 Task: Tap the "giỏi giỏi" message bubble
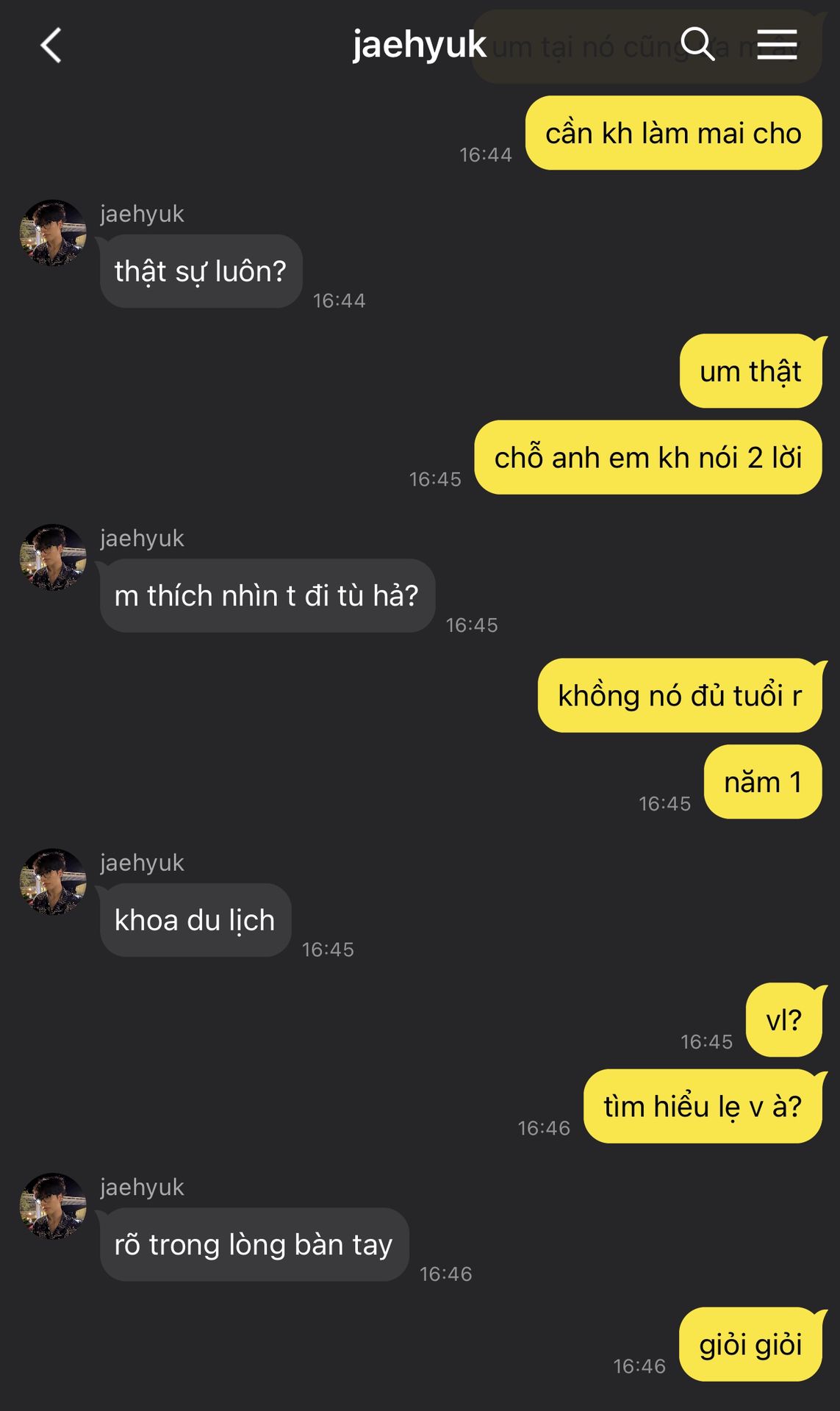750,1344
